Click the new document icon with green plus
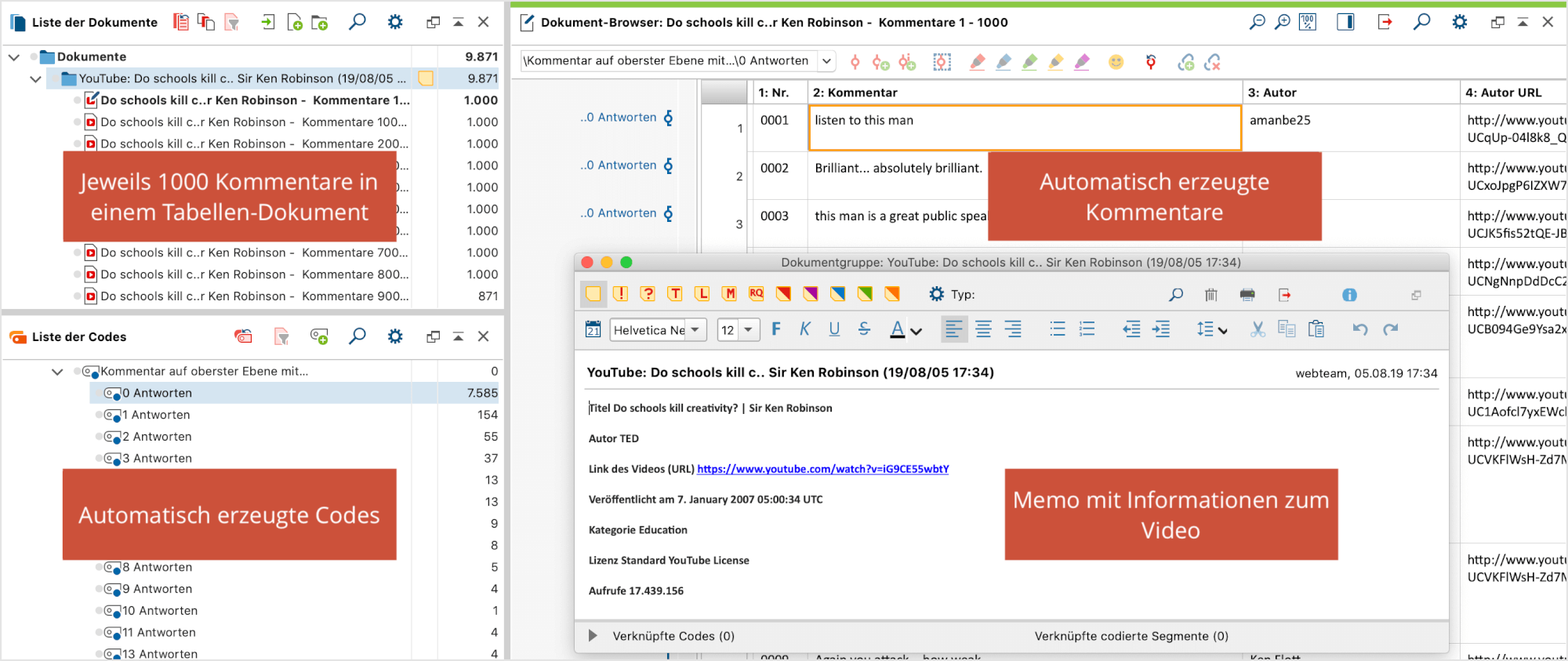The height and width of the screenshot is (661, 1568). 295,22
